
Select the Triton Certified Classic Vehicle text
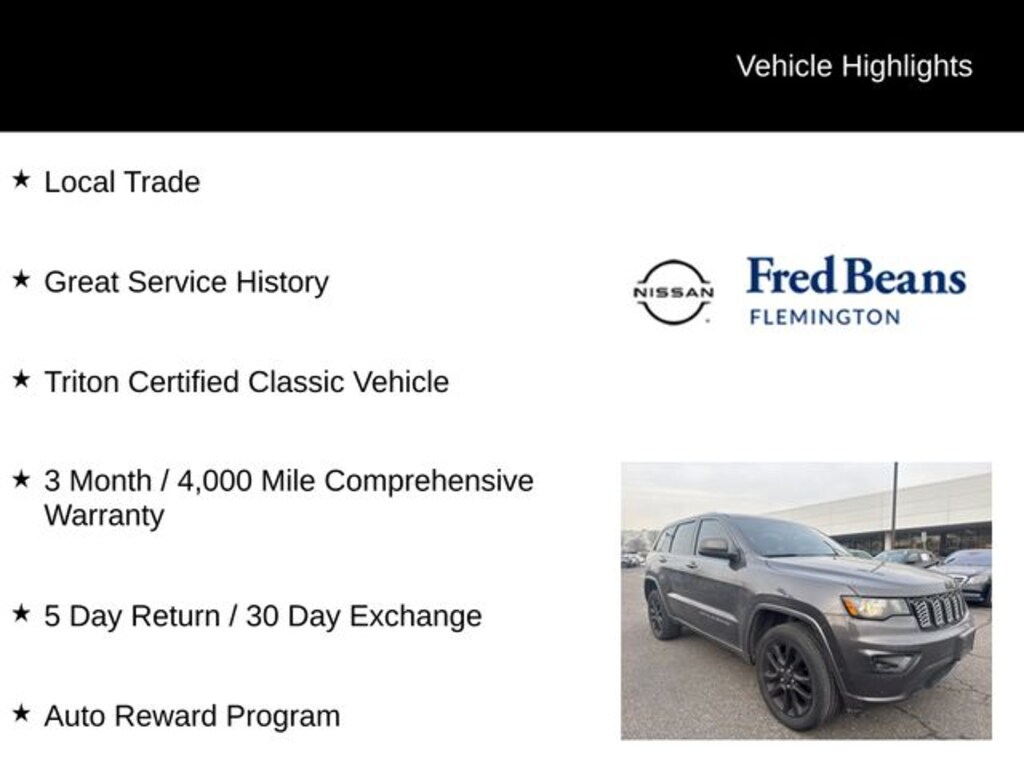pyautogui.click(x=246, y=382)
